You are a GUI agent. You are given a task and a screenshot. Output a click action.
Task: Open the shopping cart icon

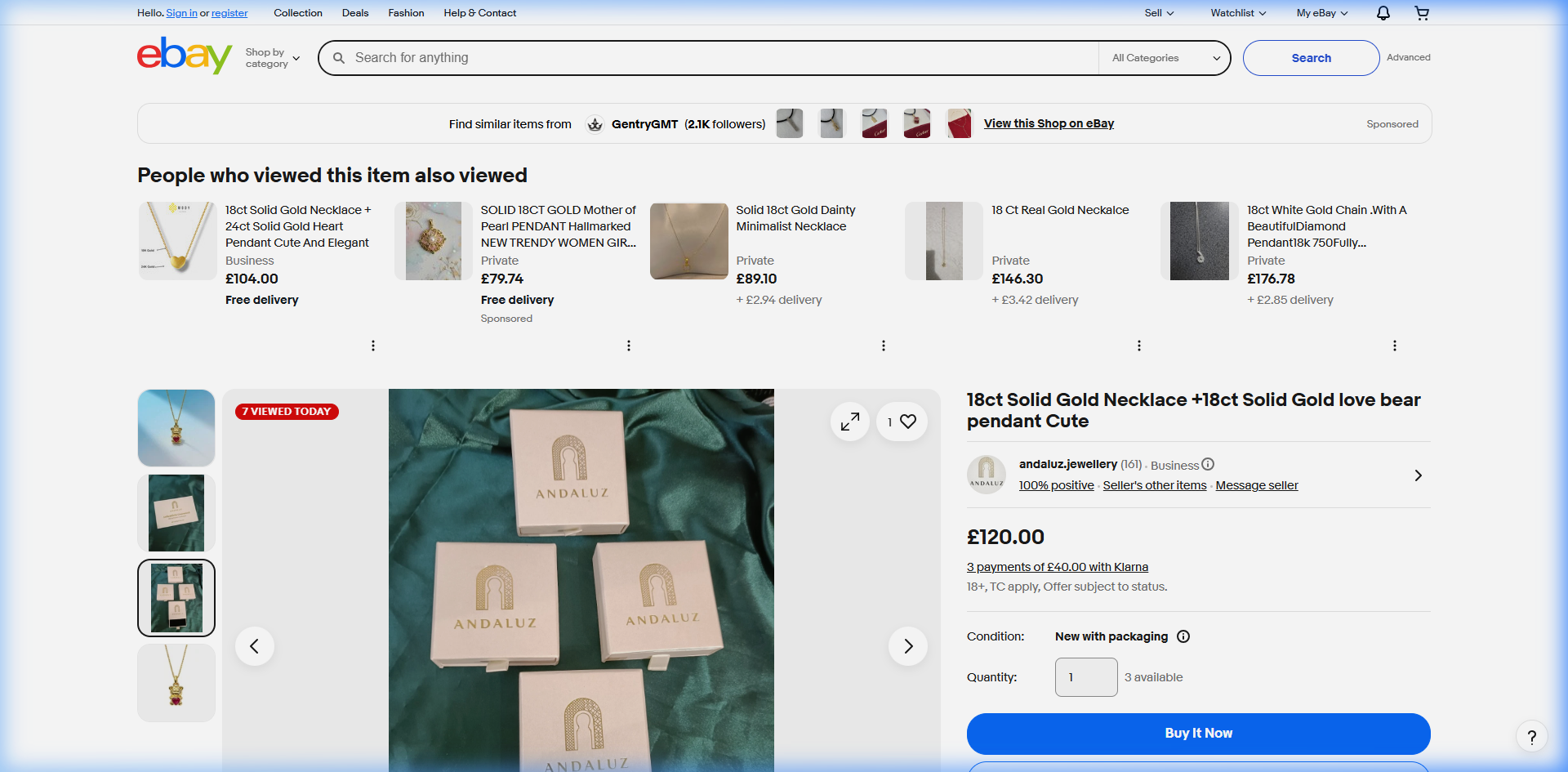point(1422,13)
